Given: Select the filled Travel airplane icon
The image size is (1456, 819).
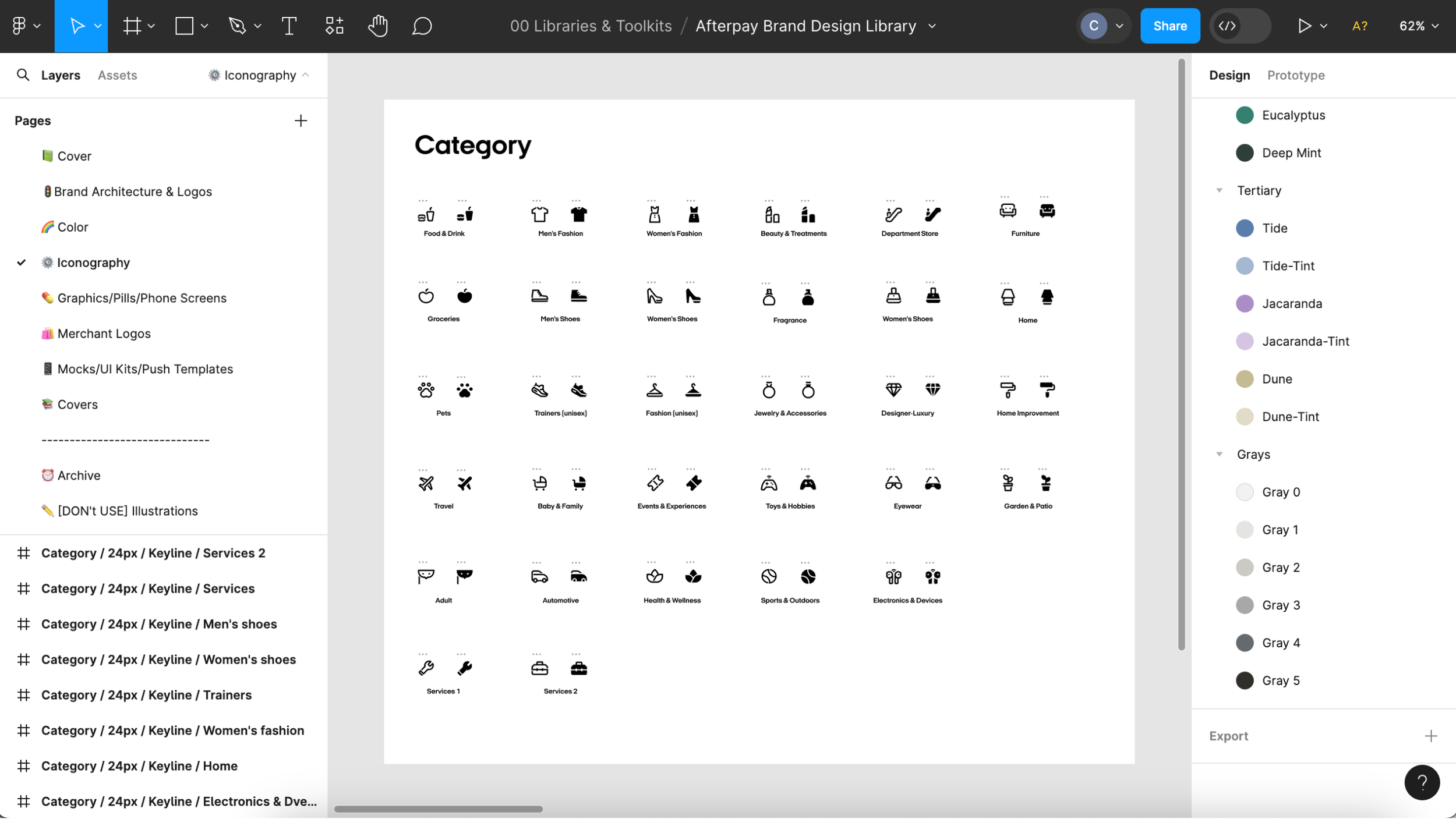Looking at the screenshot, I should click(464, 483).
